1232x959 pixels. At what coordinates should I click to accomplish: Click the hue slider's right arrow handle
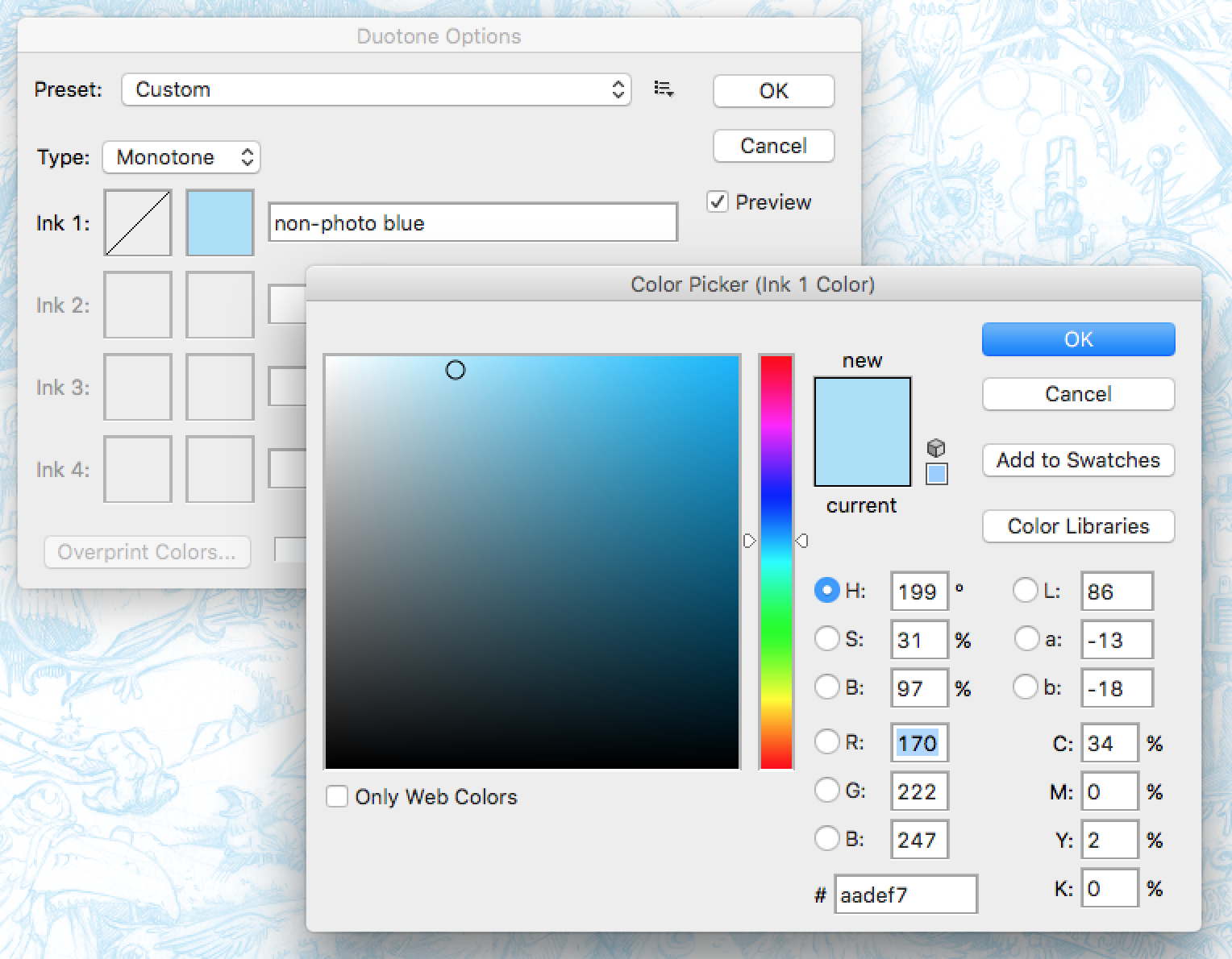click(x=801, y=541)
